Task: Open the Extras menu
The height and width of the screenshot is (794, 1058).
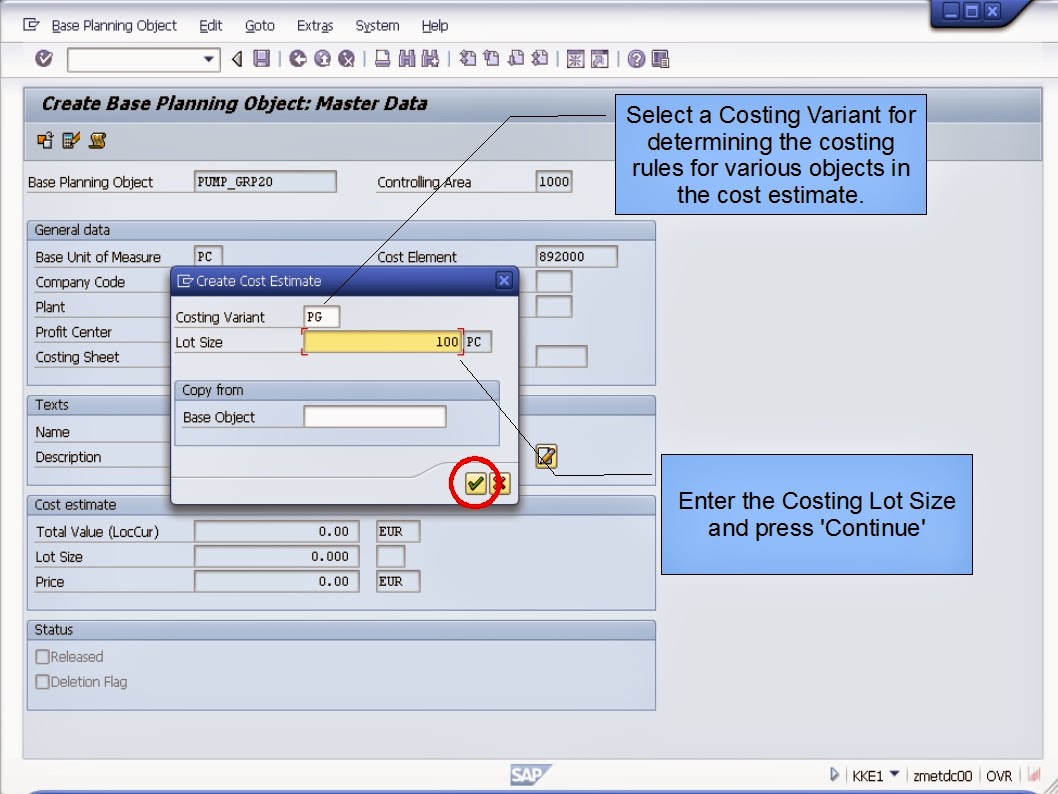Action: point(314,25)
